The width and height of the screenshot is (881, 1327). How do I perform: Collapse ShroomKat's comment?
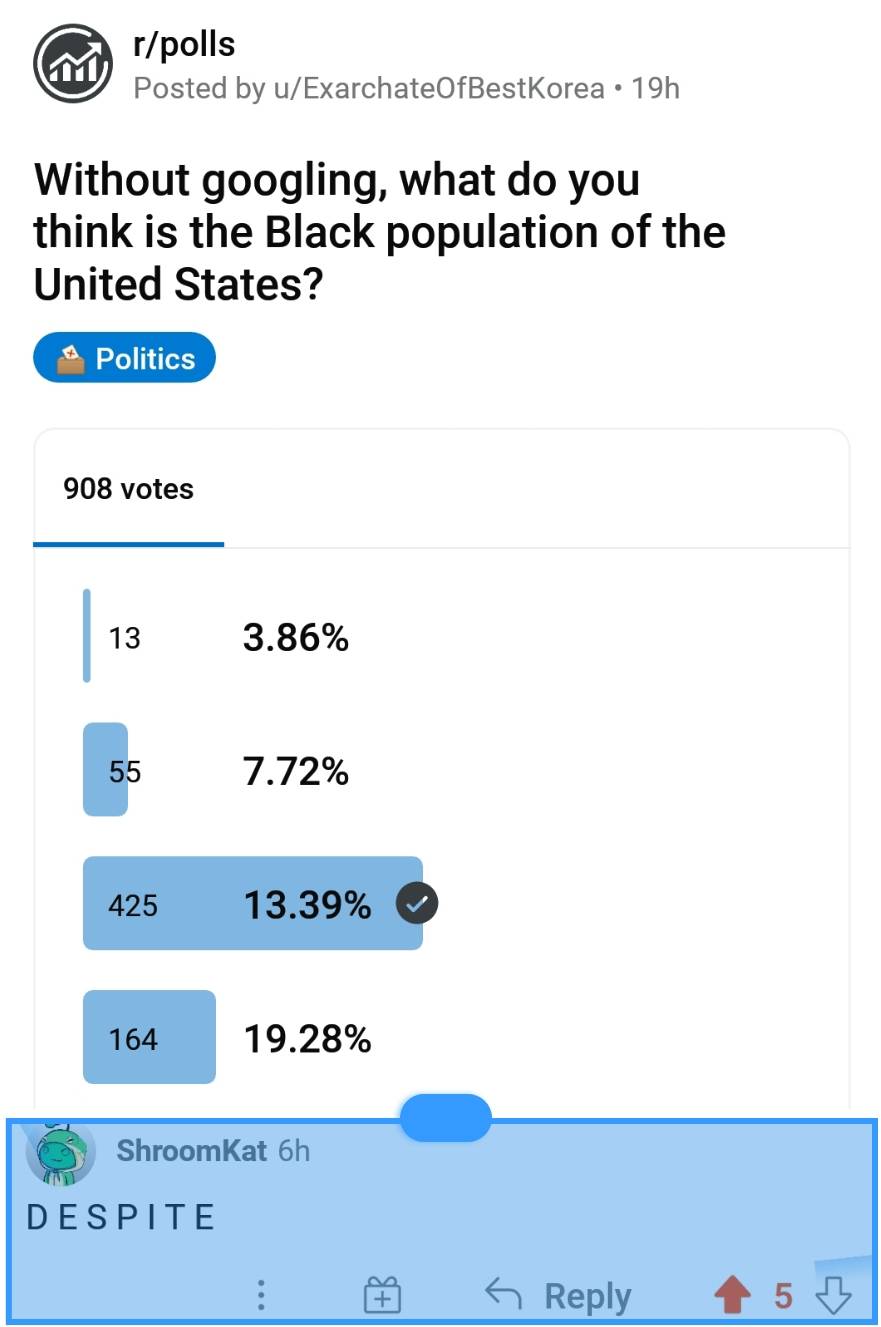pyautogui.click(x=192, y=1151)
